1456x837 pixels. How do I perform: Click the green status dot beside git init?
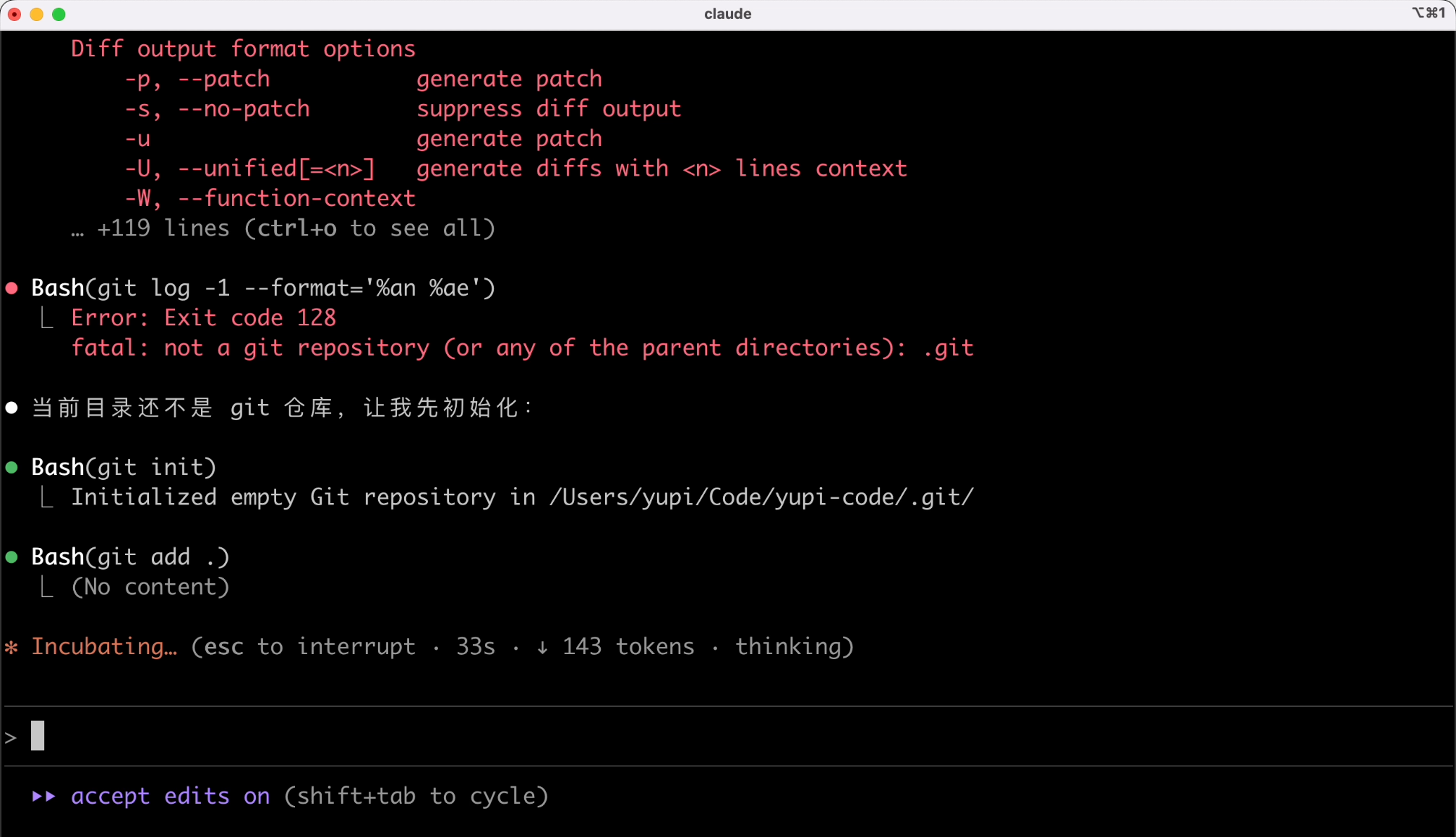[12, 468]
